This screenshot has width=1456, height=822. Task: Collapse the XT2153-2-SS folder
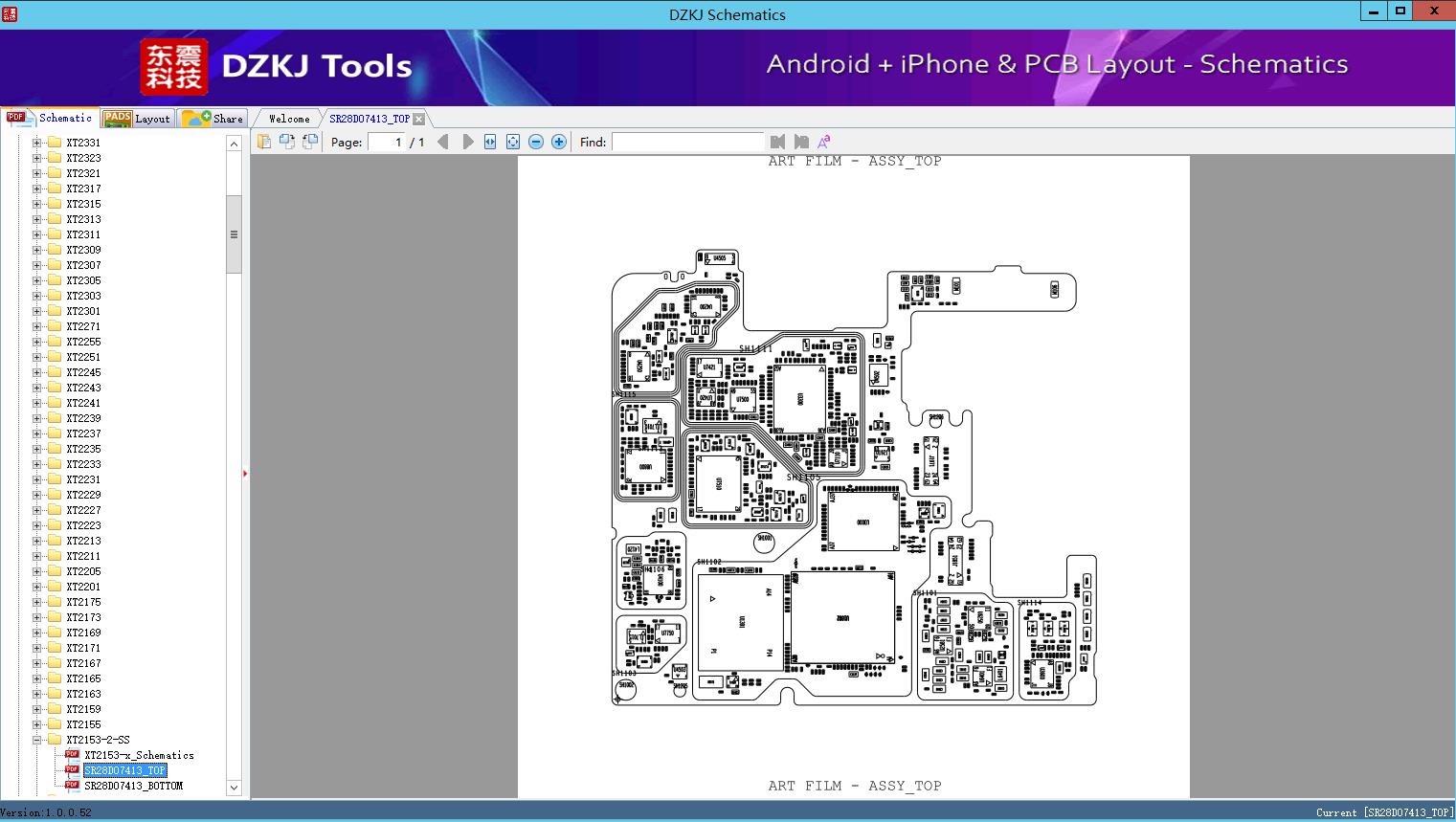coord(37,740)
